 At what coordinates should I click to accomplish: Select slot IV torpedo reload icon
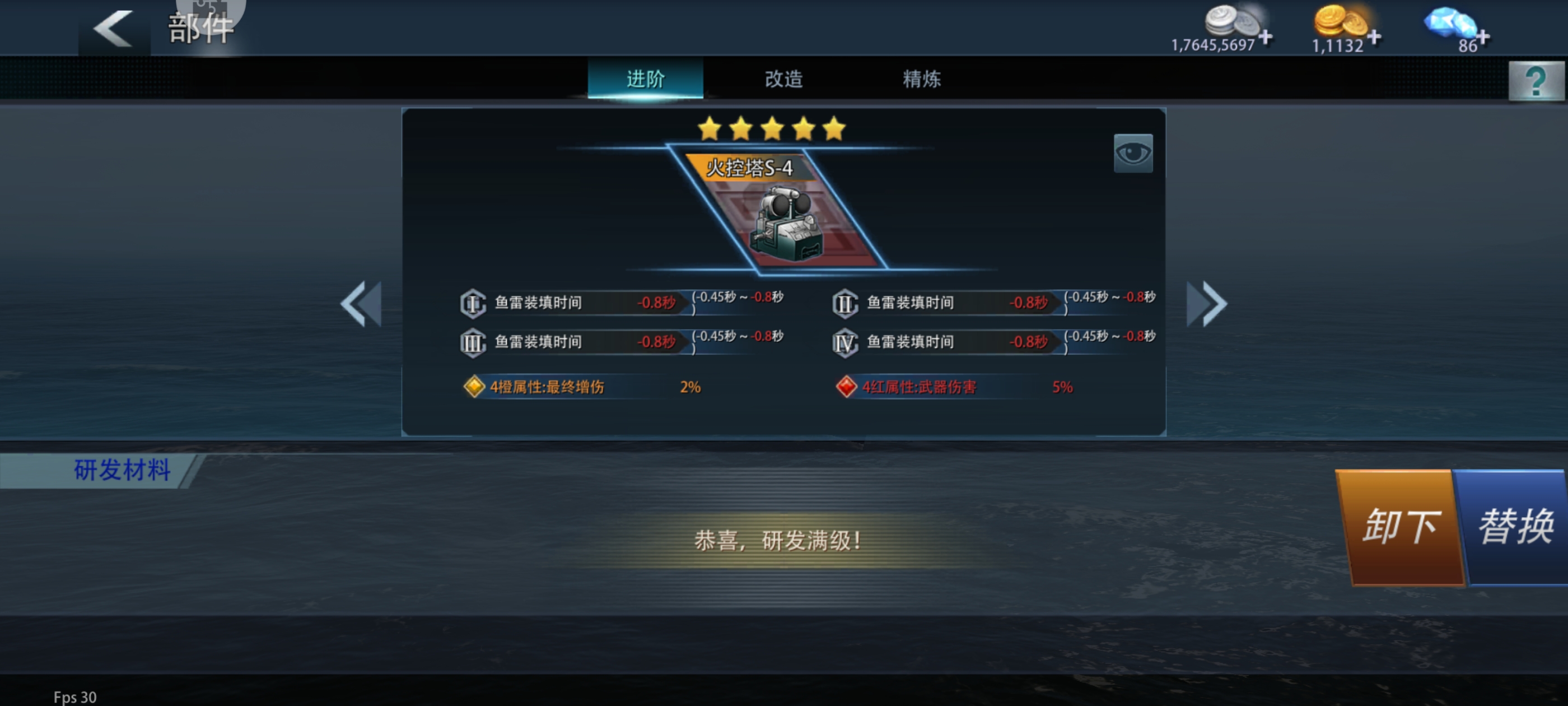point(845,343)
